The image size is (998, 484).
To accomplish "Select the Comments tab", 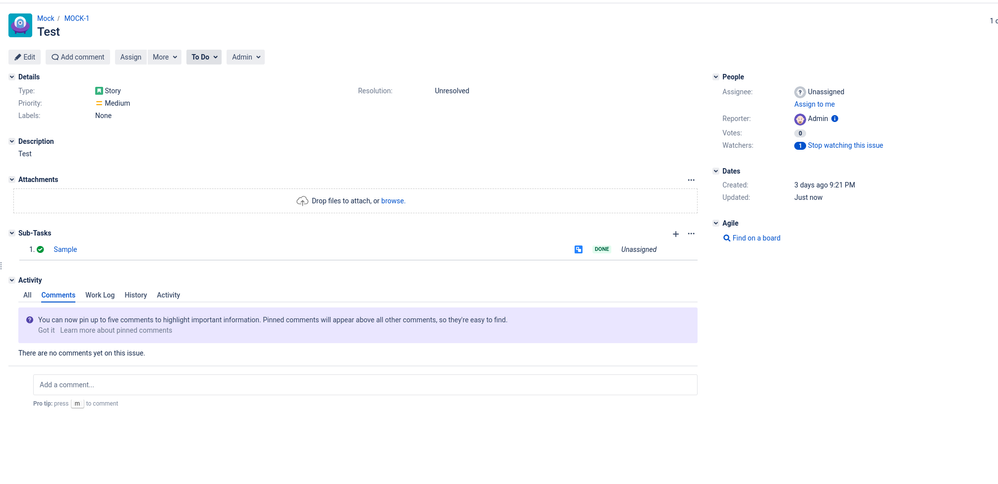I will click(58, 295).
